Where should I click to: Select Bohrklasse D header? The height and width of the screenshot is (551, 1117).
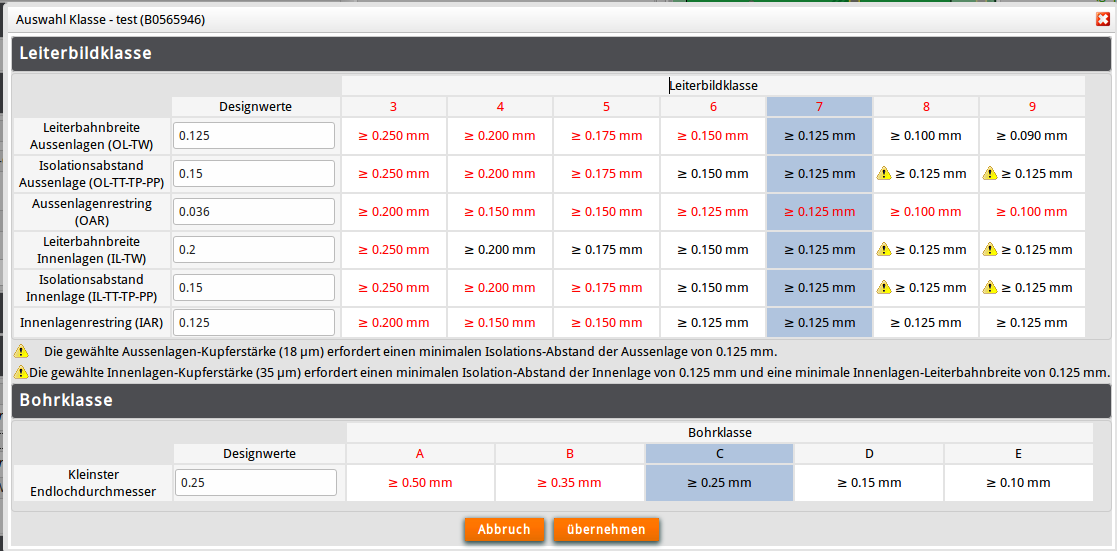[869, 453]
